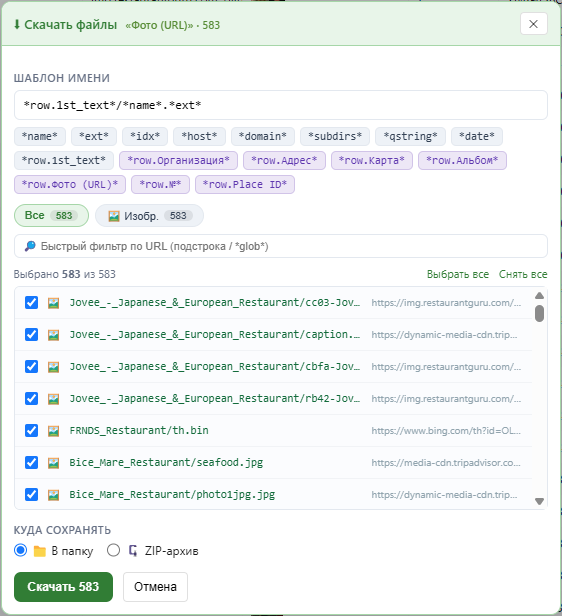Click the image icon beside FRNDS_Restaurant/th.bin
Image resolution: width=562 pixels, height=616 pixels.
click(x=53, y=431)
